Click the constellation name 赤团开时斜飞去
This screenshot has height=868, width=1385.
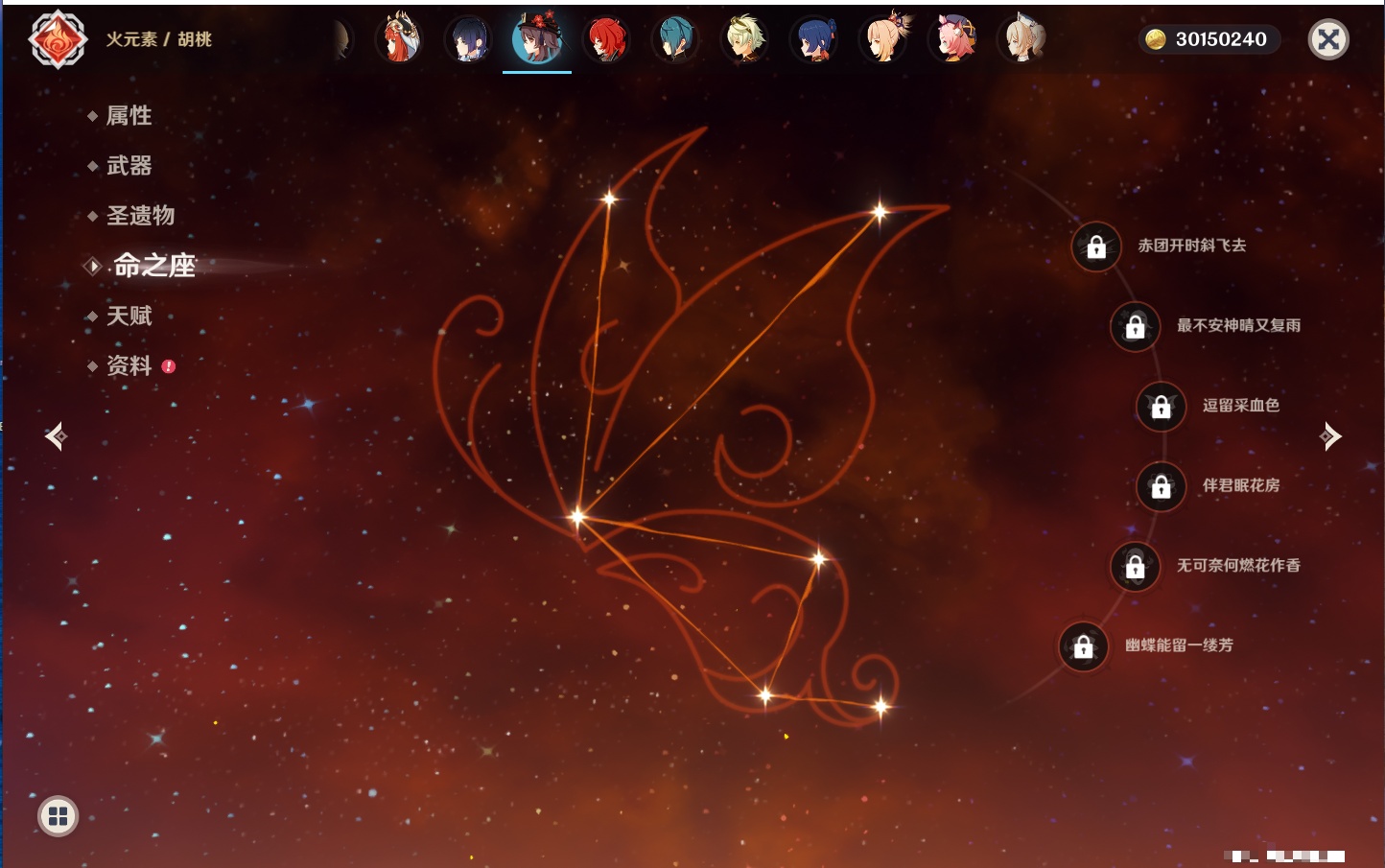(x=1192, y=246)
